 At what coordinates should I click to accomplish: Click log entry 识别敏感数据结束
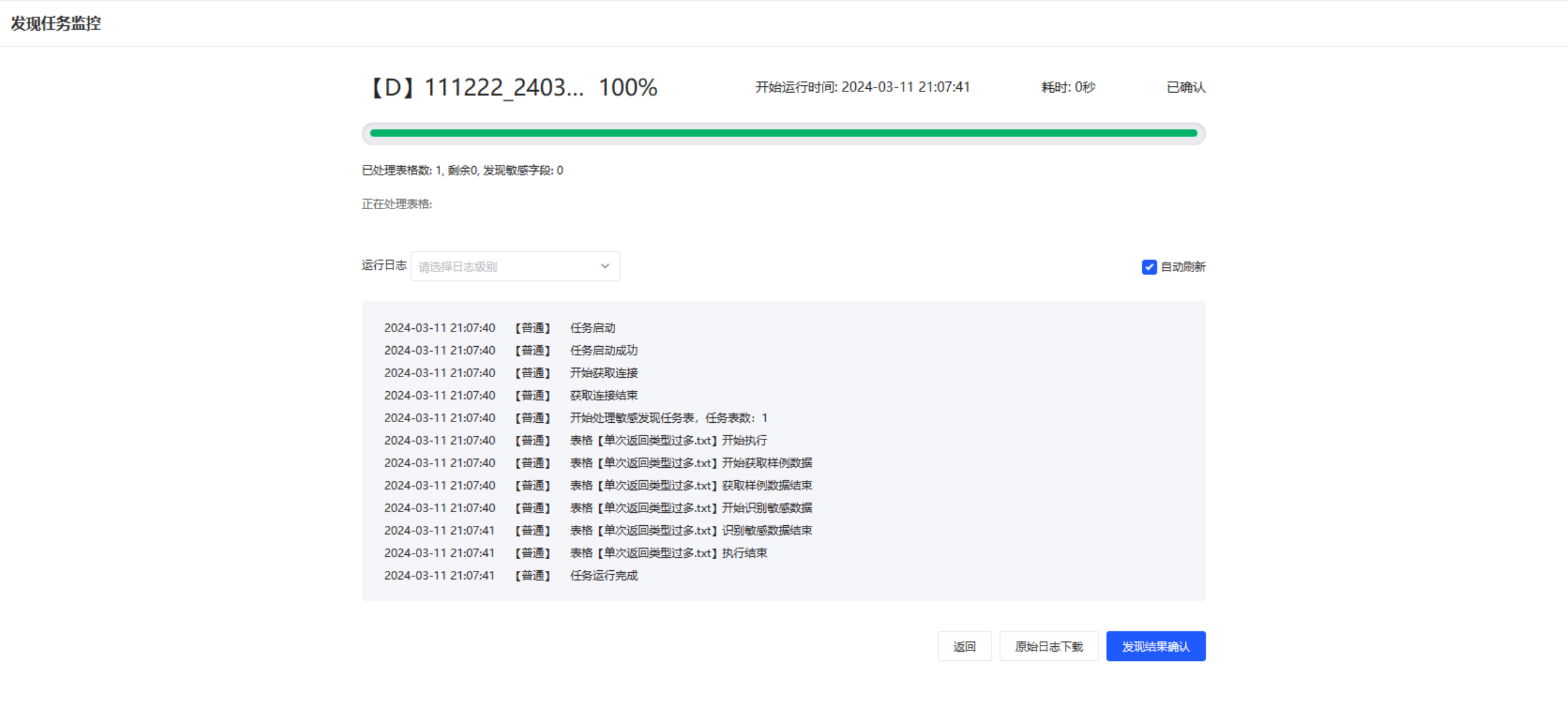[x=691, y=531]
